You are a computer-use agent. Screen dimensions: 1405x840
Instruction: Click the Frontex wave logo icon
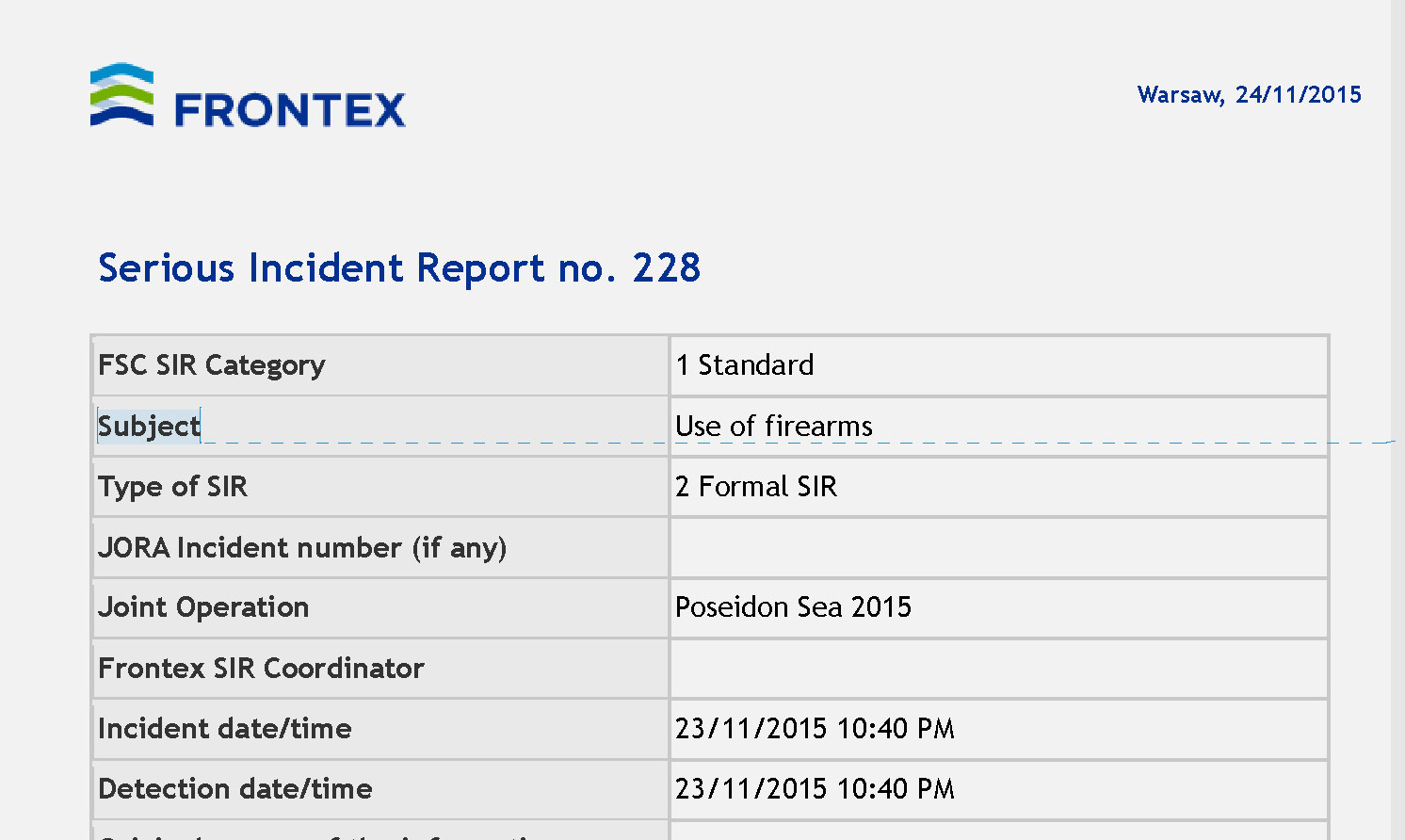pos(121,94)
